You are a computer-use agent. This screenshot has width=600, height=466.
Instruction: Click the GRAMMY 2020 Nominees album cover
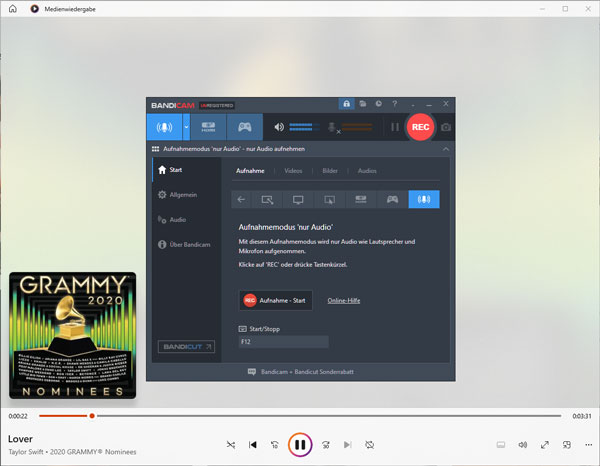point(73,335)
